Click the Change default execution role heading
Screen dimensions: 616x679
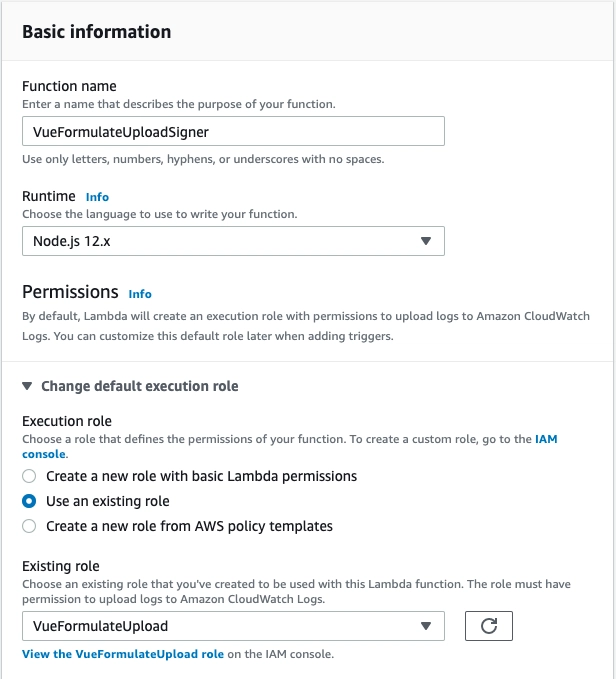pyautogui.click(x=139, y=386)
